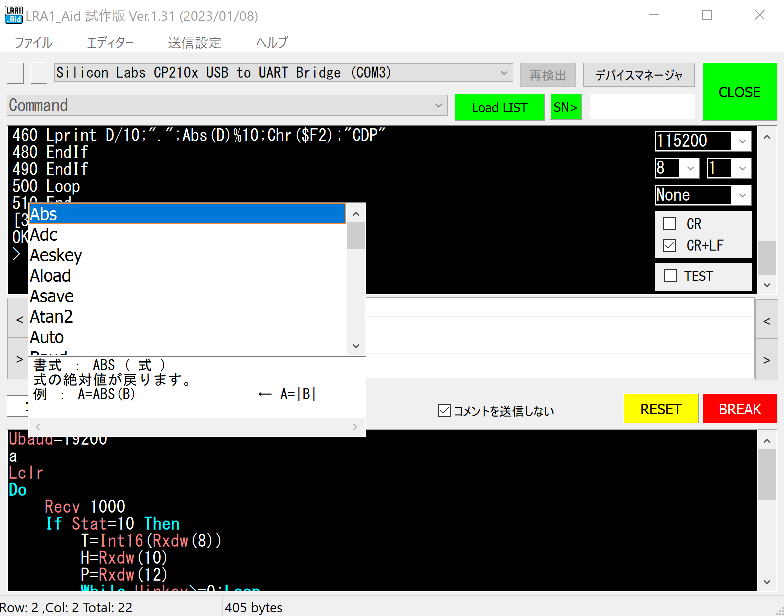Select Aeskey in the command list

(56, 255)
